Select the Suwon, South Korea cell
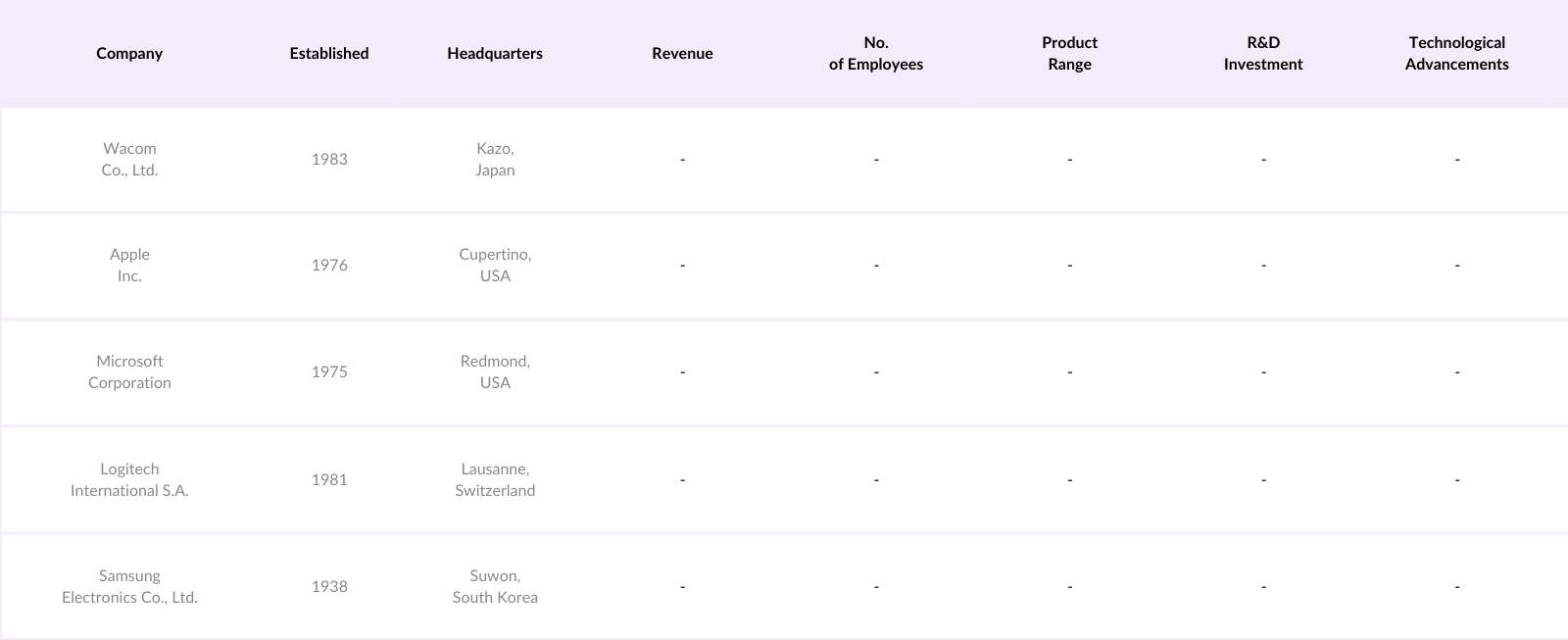The image size is (1568, 640). coord(495,586)
